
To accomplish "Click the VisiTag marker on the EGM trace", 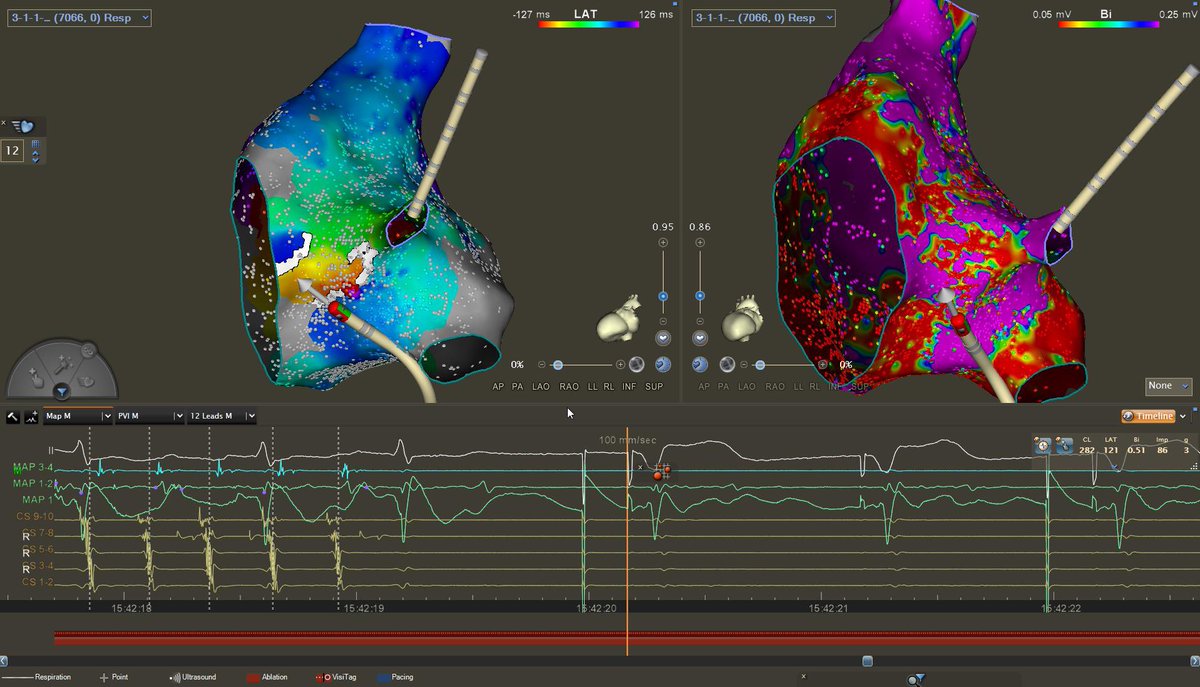I will pyautogui.click(x=660, y=472).
